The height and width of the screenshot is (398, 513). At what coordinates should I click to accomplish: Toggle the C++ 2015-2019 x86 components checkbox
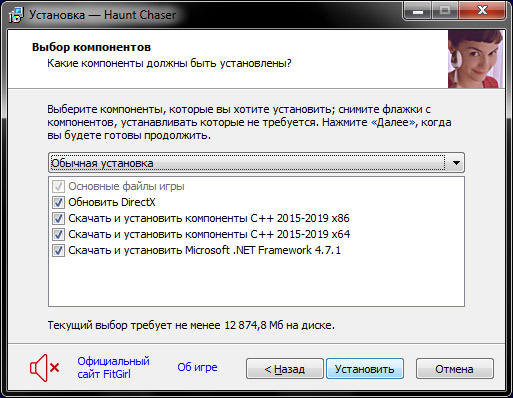pyautogui.click(x=58, y=219)
